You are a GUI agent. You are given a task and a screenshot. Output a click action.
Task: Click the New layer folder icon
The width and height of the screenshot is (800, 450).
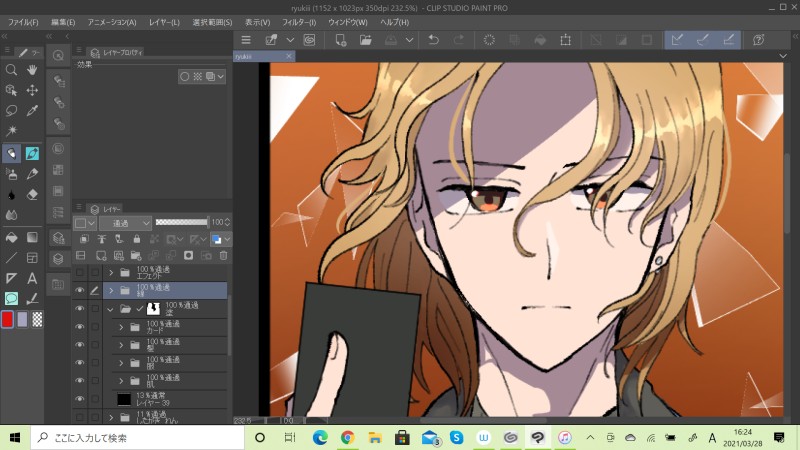coord(136,256)
